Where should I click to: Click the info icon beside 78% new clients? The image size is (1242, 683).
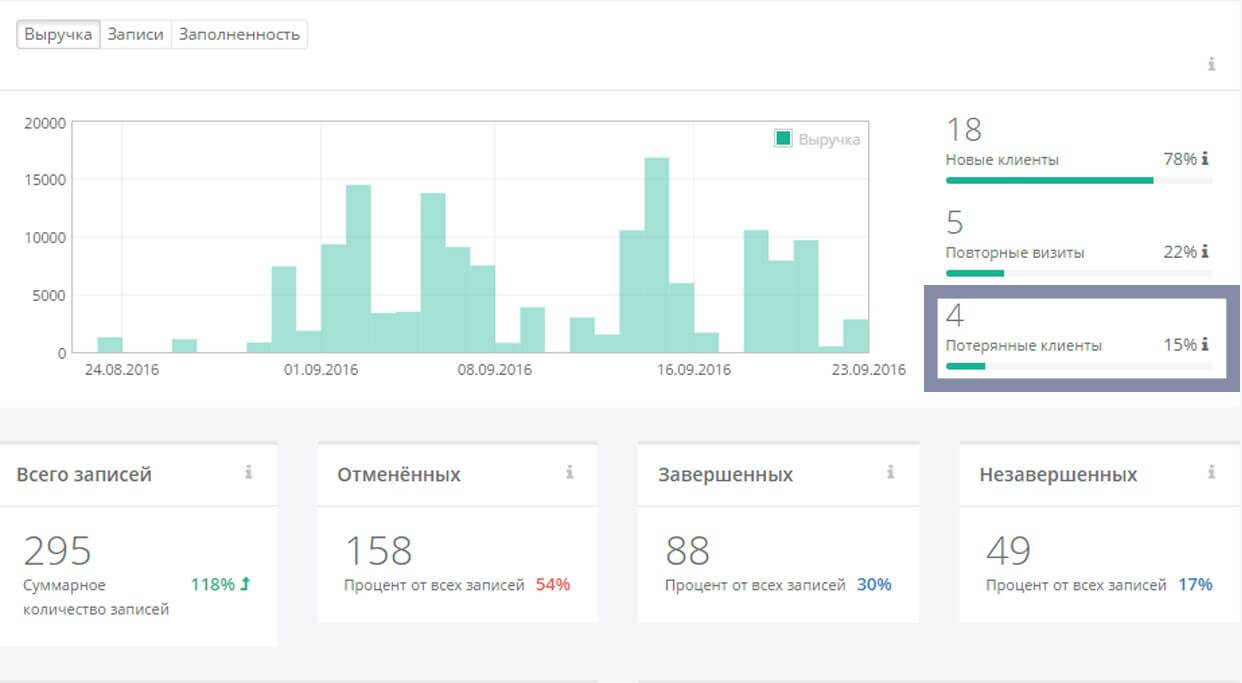pos(1205,159)
